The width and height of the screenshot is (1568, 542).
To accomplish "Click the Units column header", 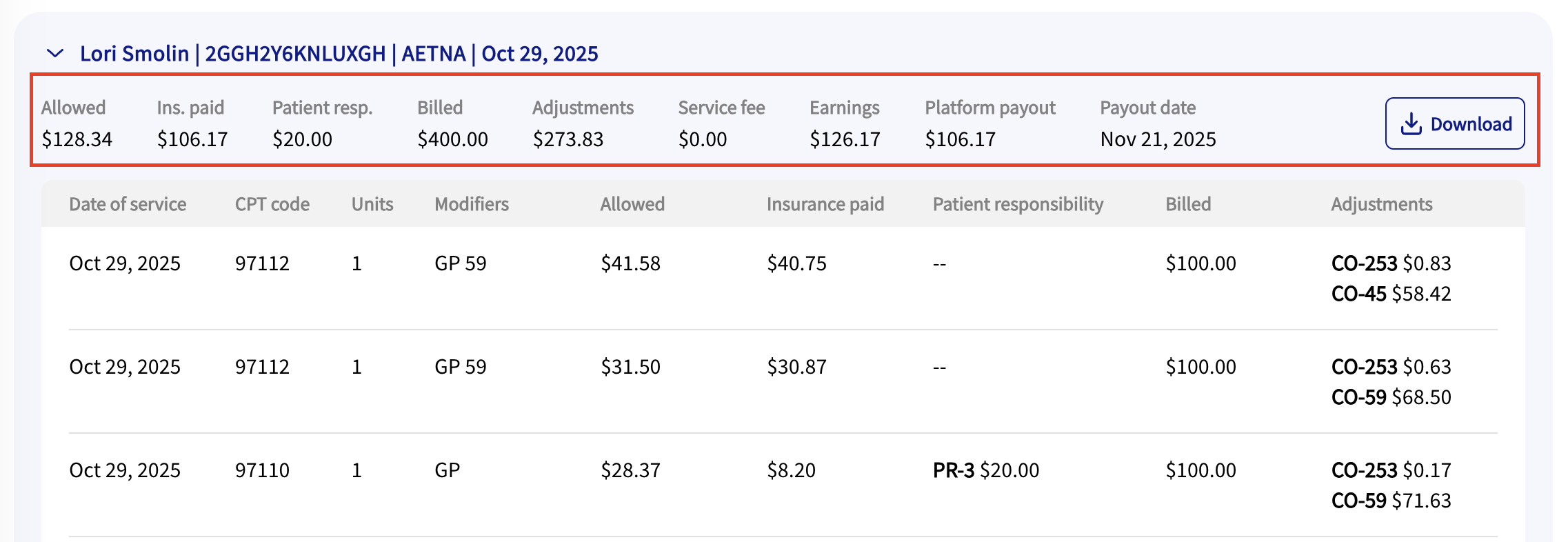I will tap(372, 204).
